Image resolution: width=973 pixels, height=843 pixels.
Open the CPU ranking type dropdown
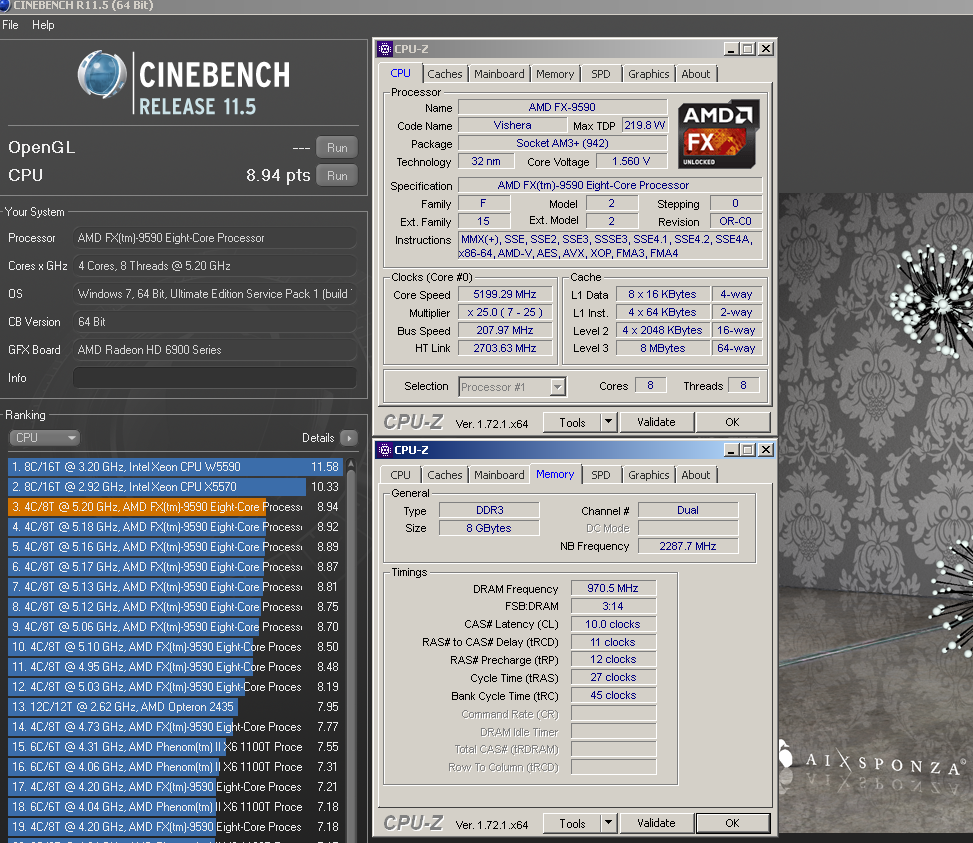pos(45,438)
